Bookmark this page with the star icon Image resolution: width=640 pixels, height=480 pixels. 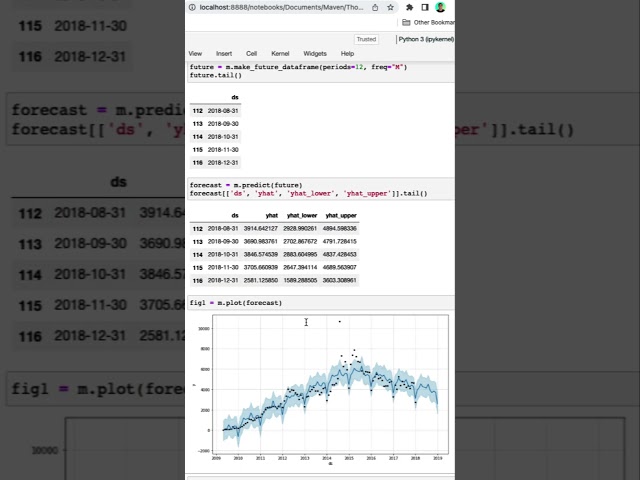(x=390, y=7)
